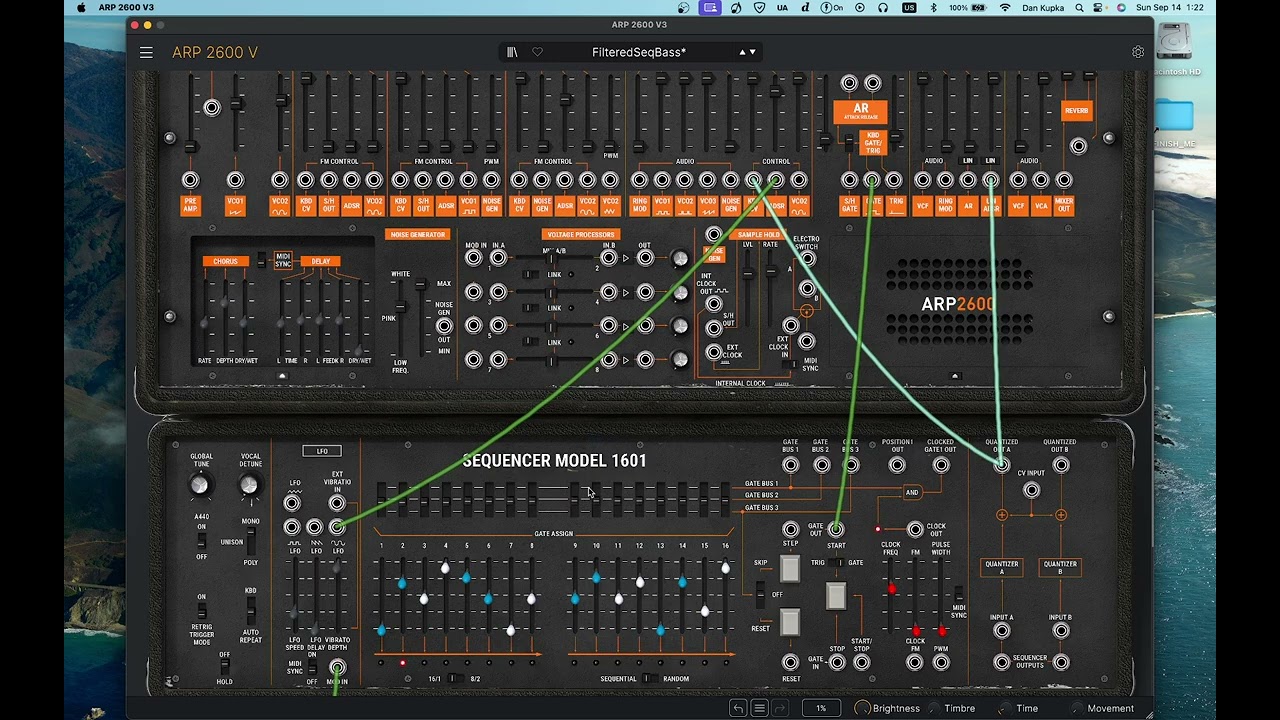Adjust the Clock Freq red slider
The width and height of the screenshot is (1280, 720).
892,589
